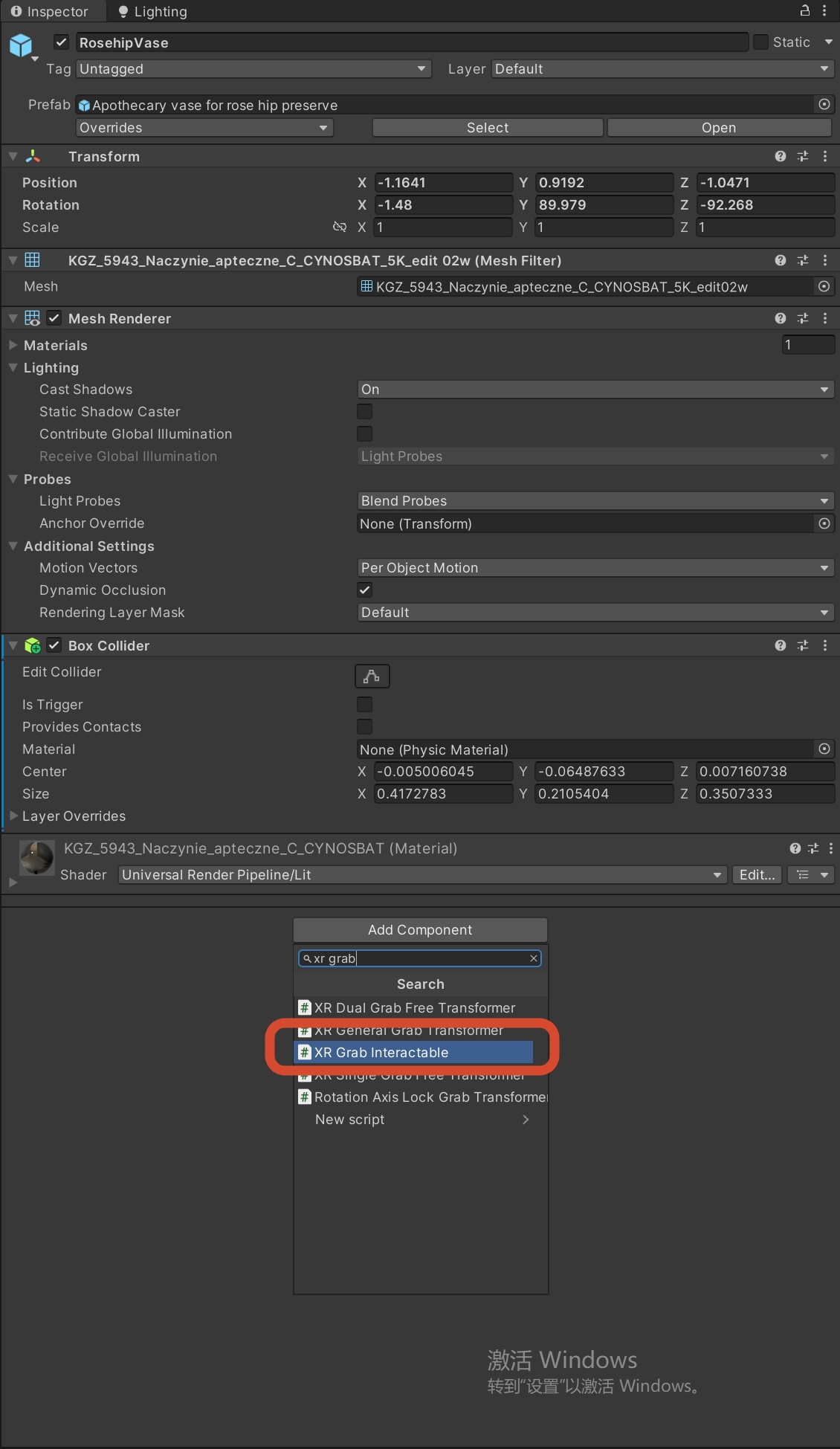840x1449 pixels.
Task: Click the RosehipVase name field
Action: (412, 42)
